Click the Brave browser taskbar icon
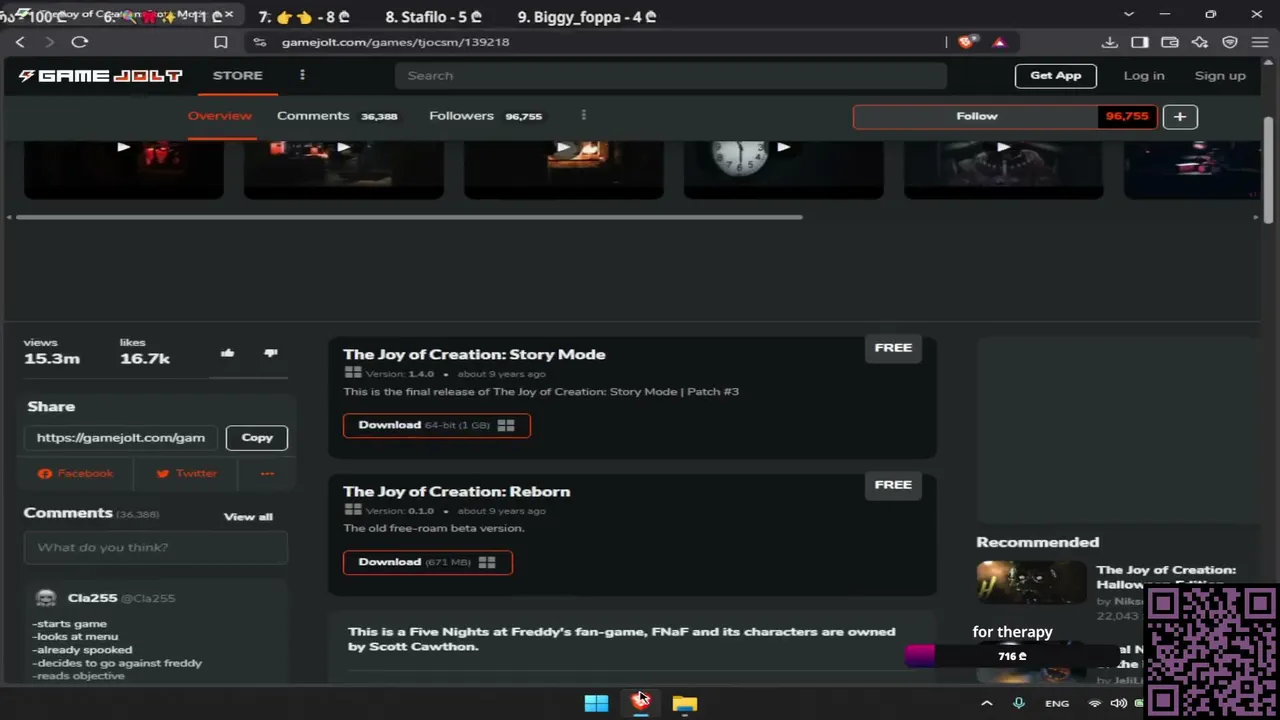 (640, 702)
